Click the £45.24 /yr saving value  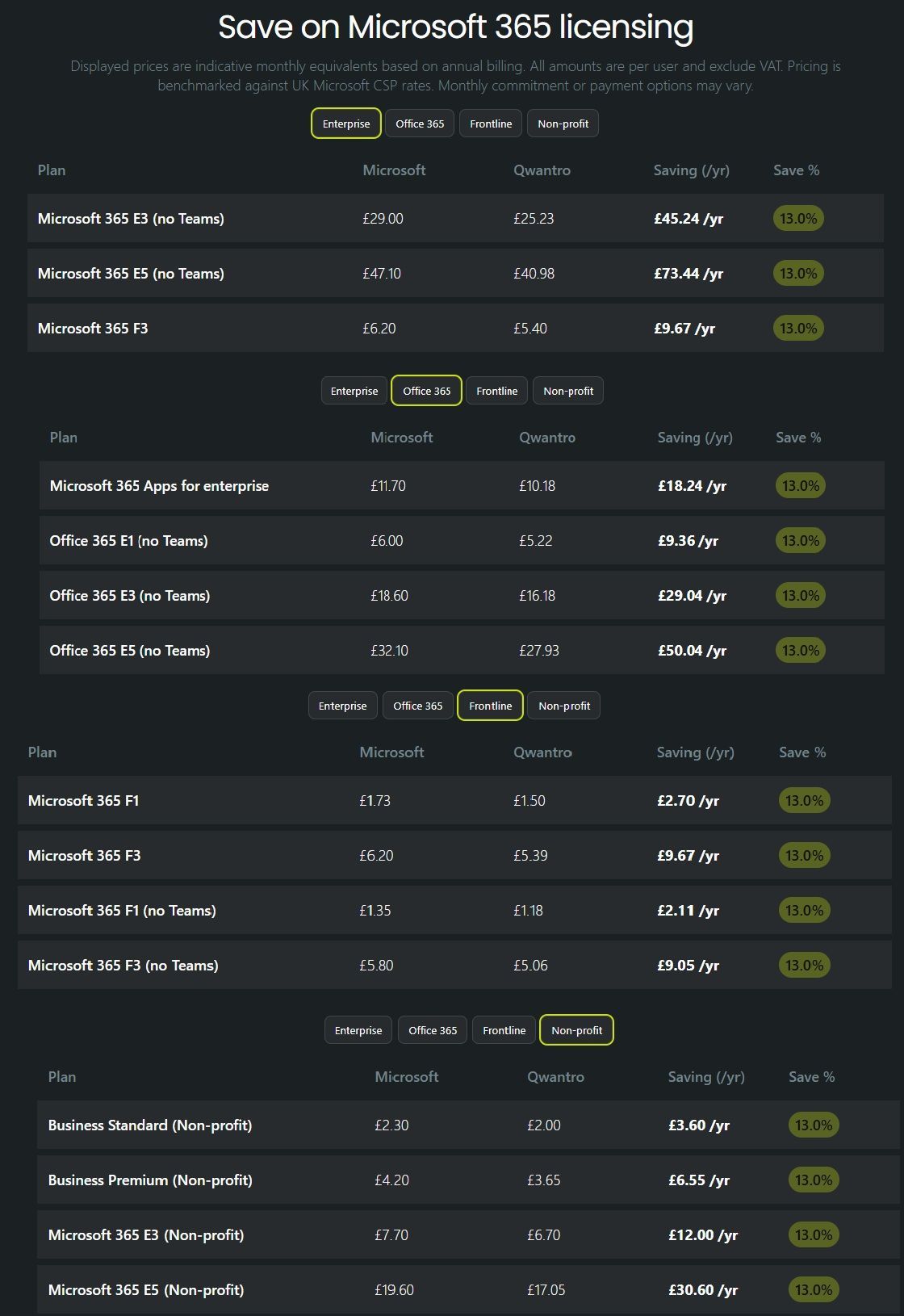pos(688,219)
